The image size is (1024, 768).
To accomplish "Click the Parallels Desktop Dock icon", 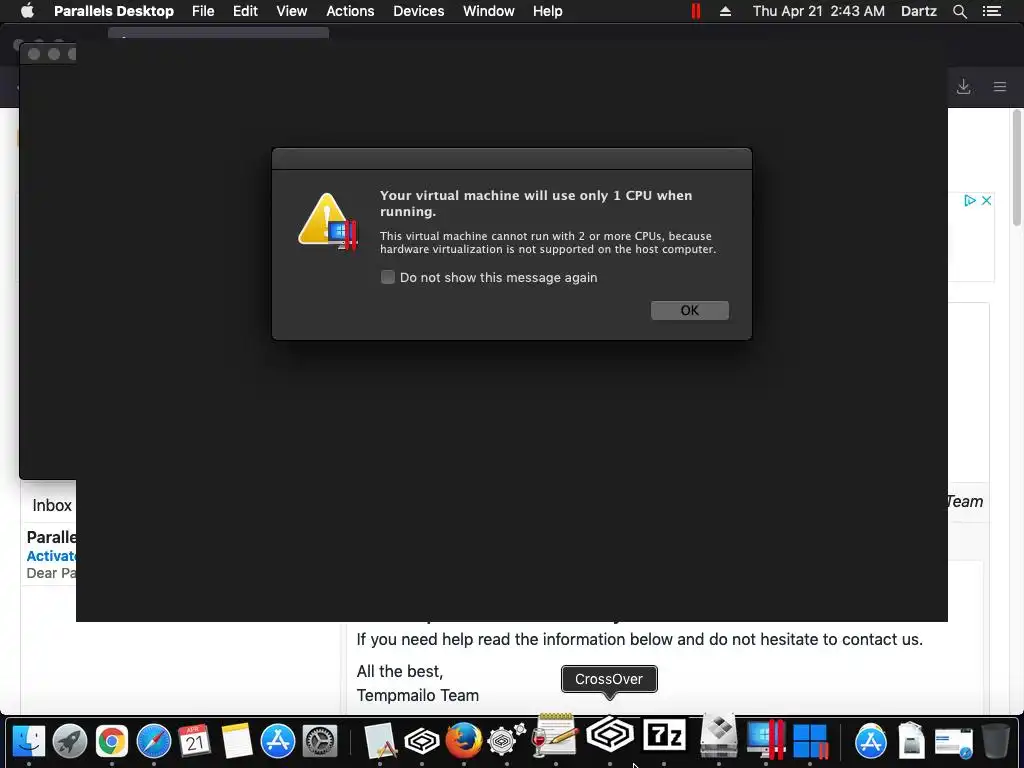I will point(765,740).
